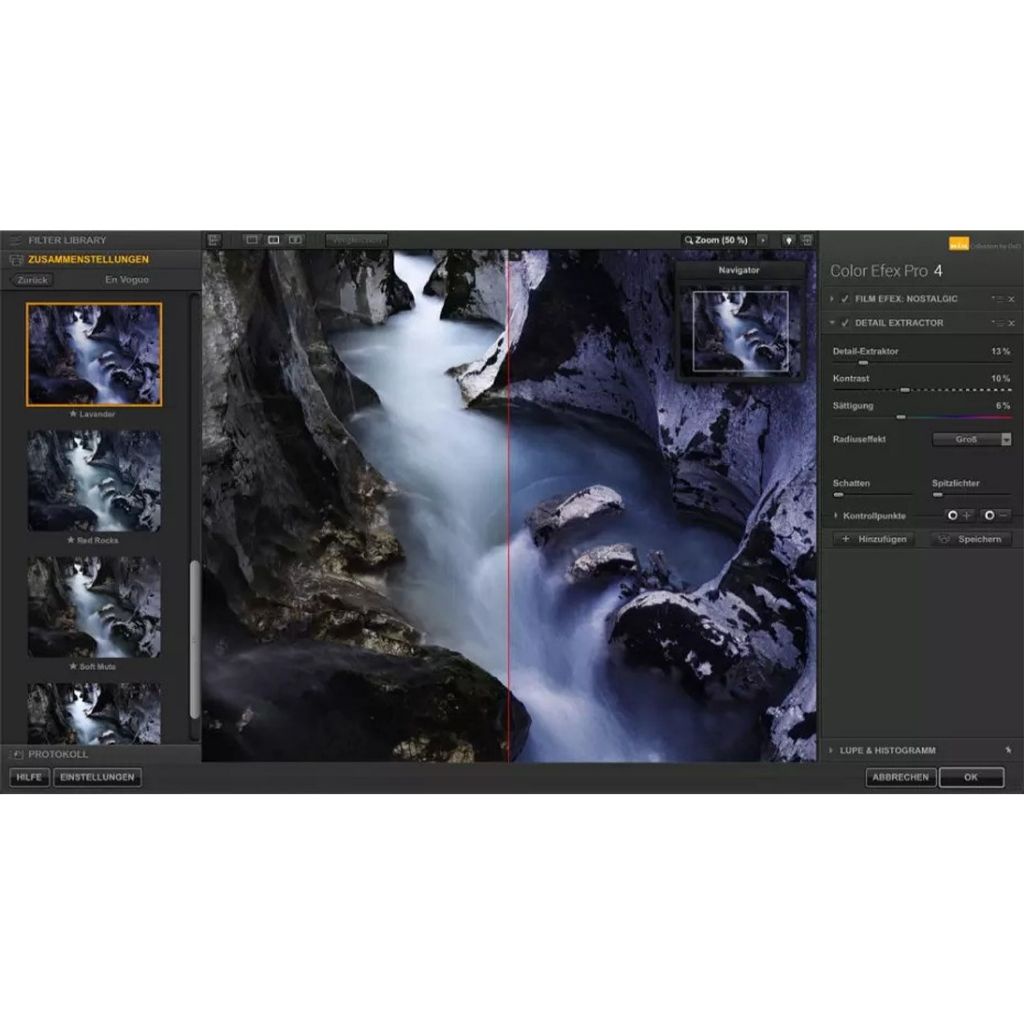Select the Lavender preset thumbnail
The width and height of the screenshot is (1024, 1024).
(x=94, y=355)
